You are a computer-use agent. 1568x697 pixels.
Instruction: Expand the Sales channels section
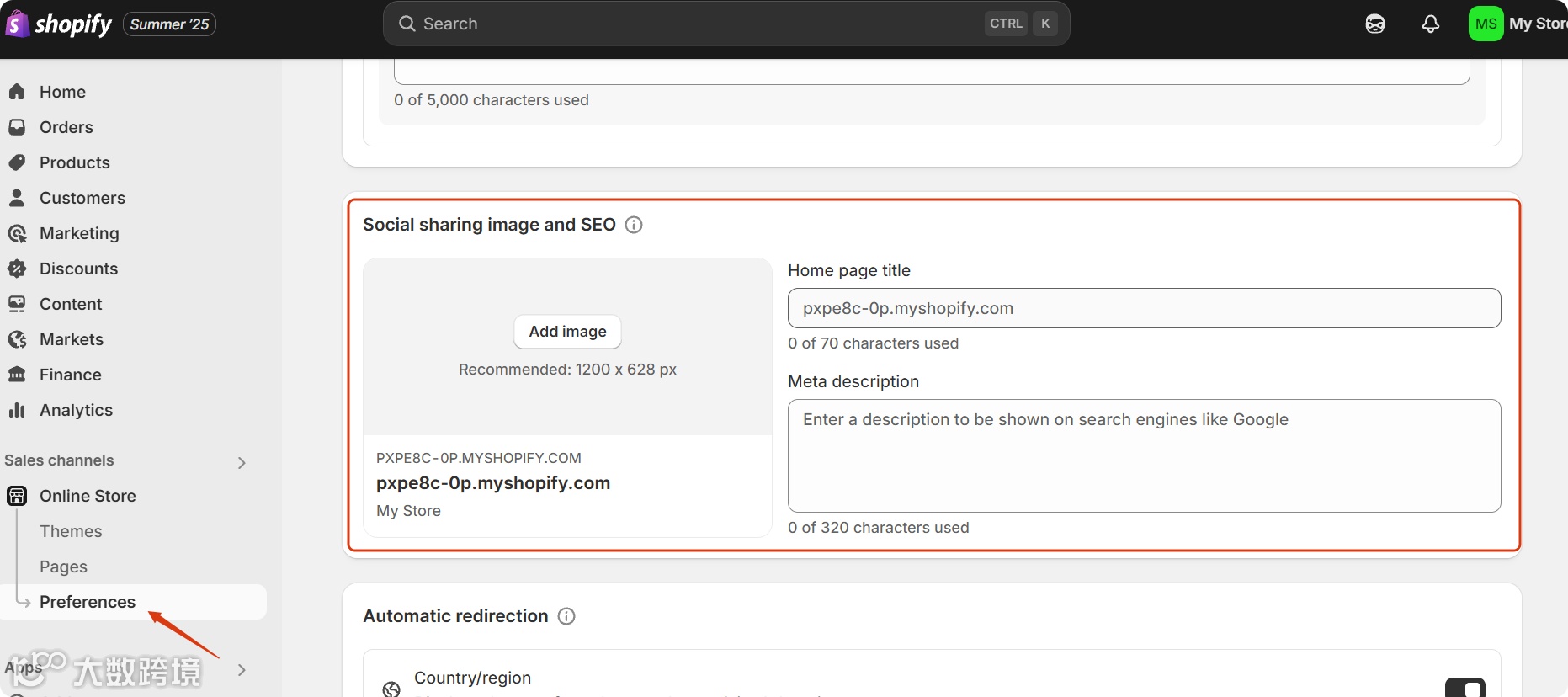coord(242,462)
